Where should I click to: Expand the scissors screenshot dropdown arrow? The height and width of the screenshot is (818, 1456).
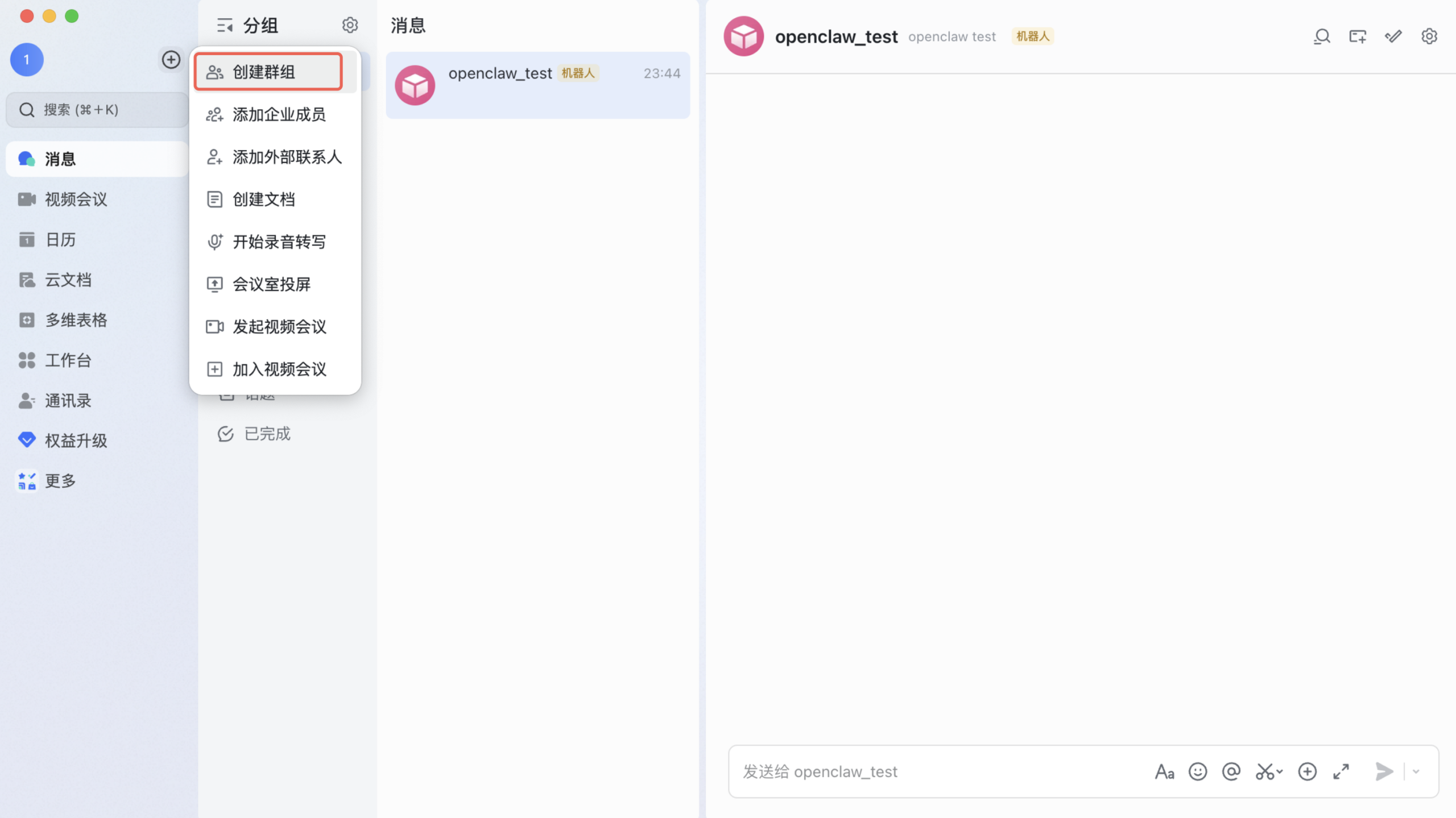click(x=1280, y=771)
